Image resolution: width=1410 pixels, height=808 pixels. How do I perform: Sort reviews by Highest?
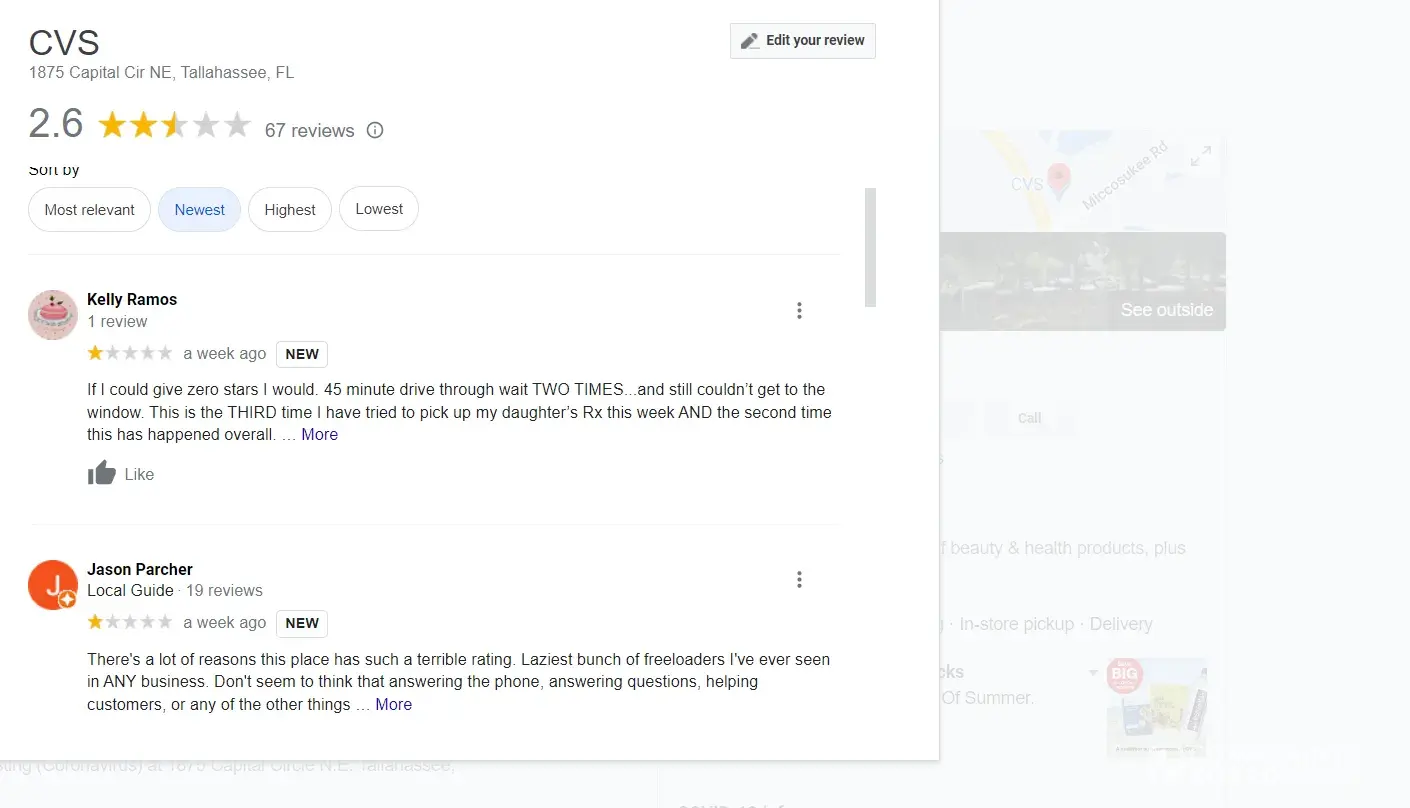pos(290,210)
